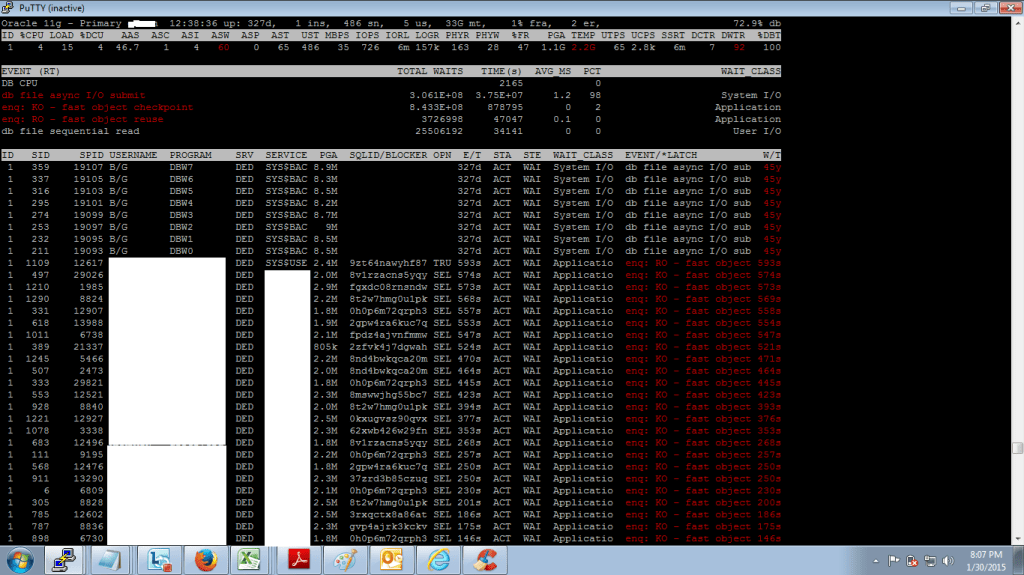Click the time value '878795'
Screen dimensions: 1024x575
tap(505, 107)
